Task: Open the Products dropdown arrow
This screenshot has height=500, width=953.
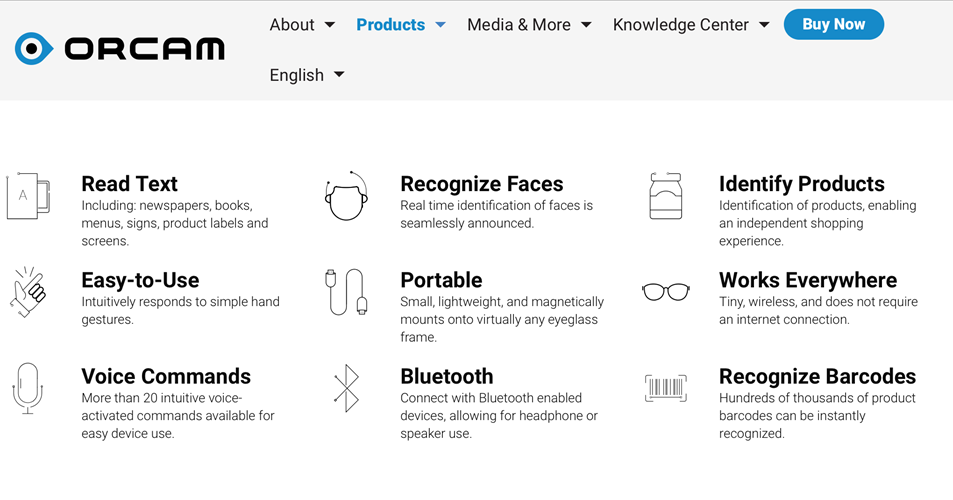Action: click(x=441, y=25)
